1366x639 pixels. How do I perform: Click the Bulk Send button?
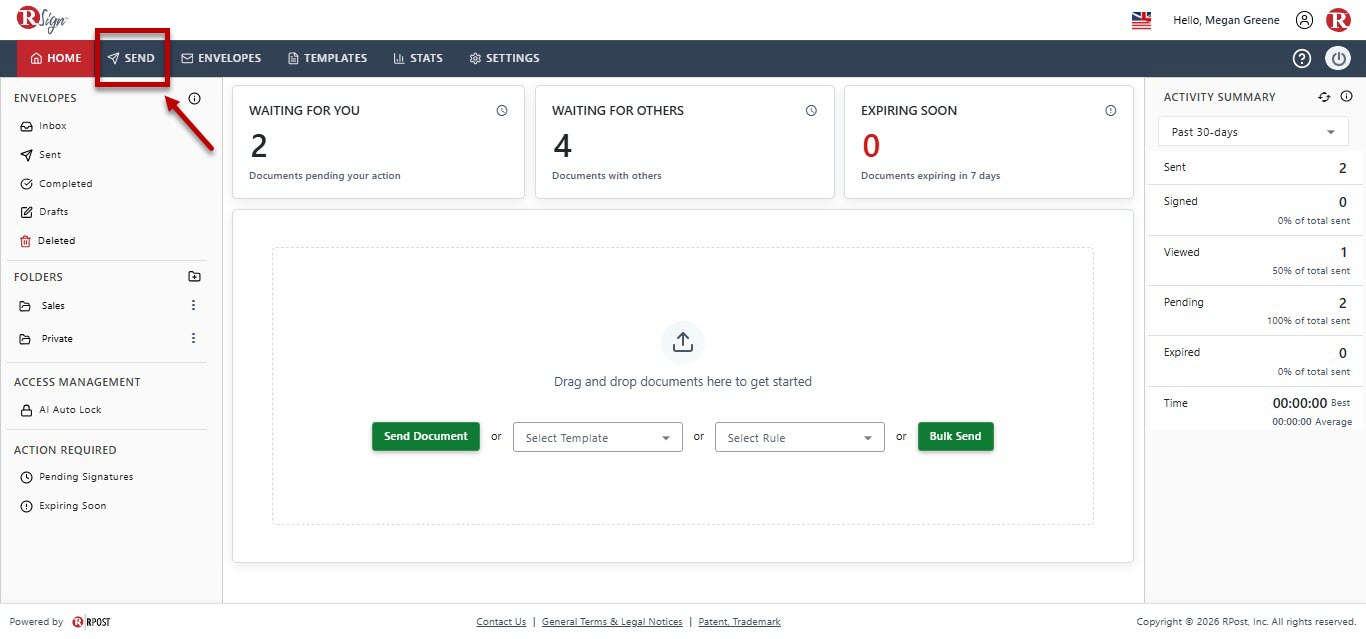[956, 436]
